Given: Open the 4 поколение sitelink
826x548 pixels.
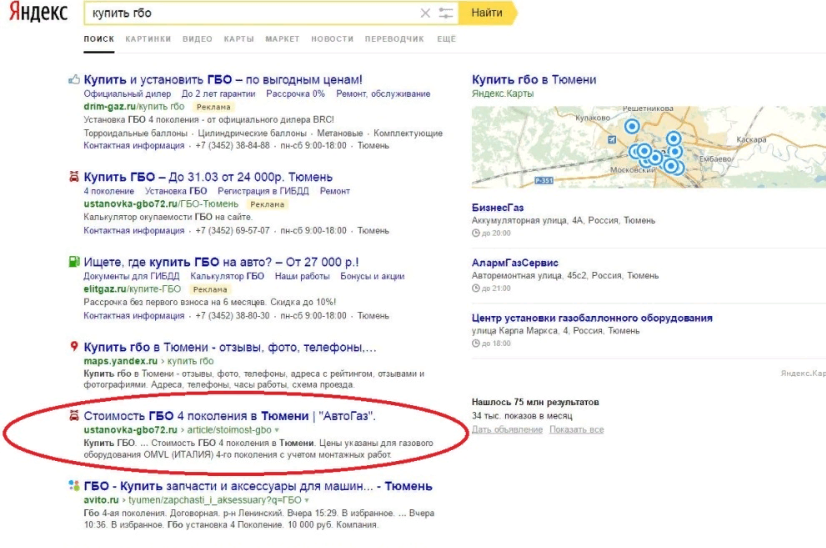Looking at the screenshot, I should (x=109, y=191).
